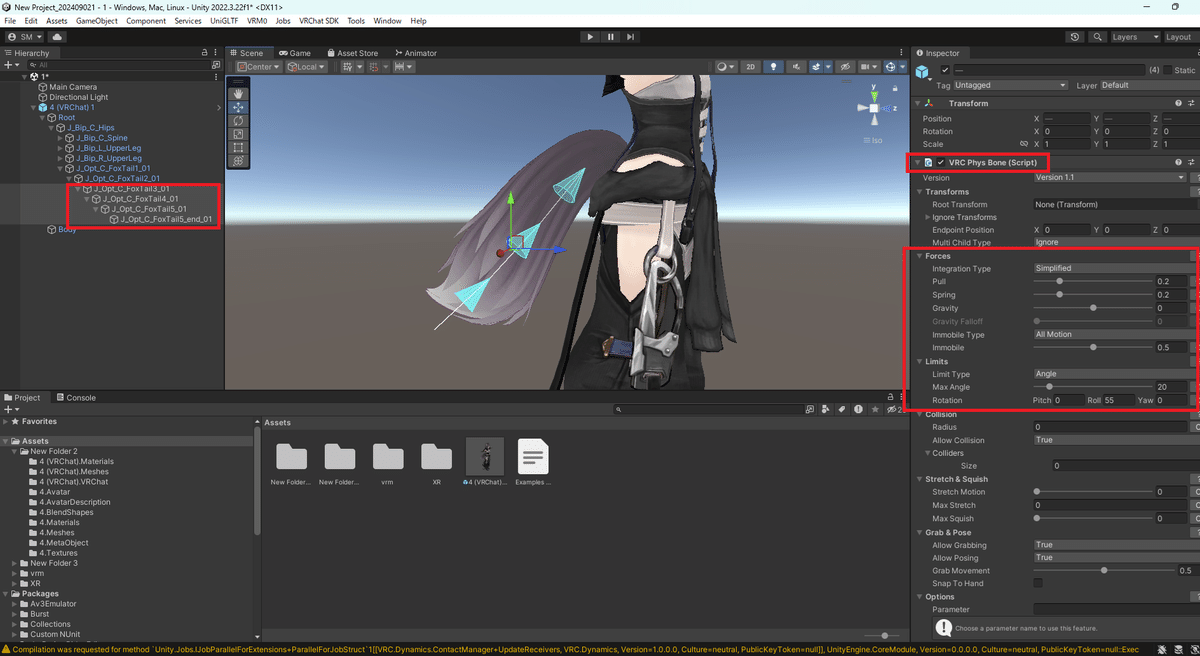Adjust the Pull slider
The image size is (1200, 656).
pos(1093,281)
